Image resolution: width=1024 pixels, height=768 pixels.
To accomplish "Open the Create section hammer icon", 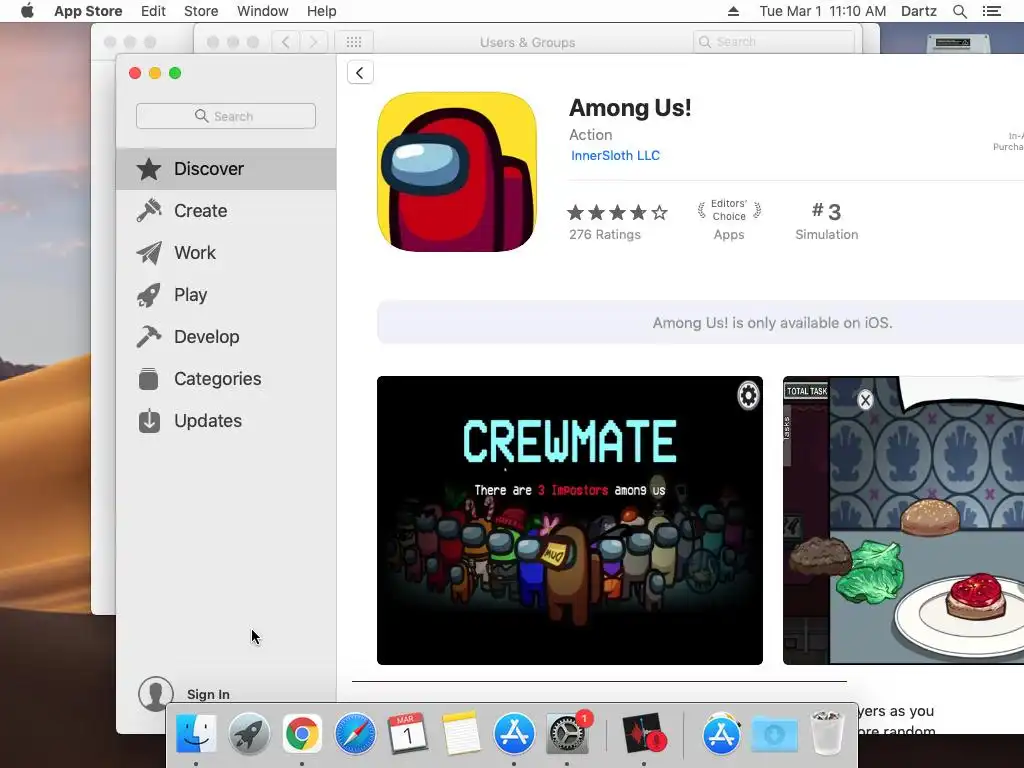I will 149,211.
